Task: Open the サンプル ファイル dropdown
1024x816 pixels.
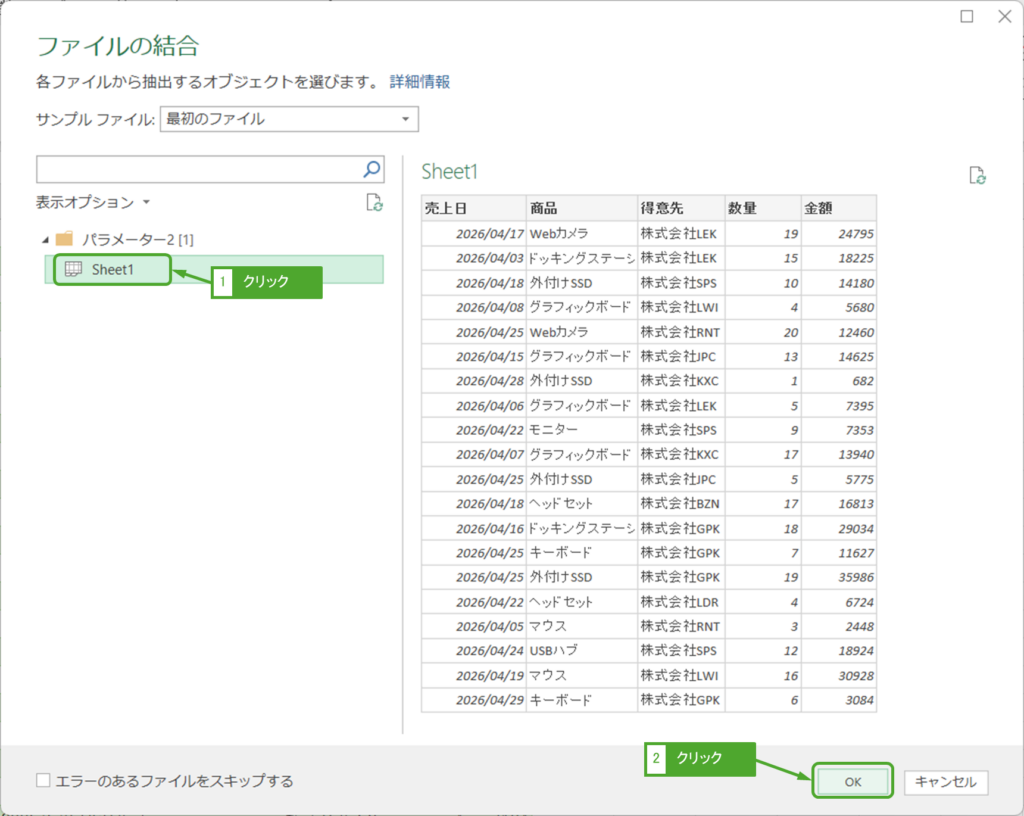Action: point(289,119)
